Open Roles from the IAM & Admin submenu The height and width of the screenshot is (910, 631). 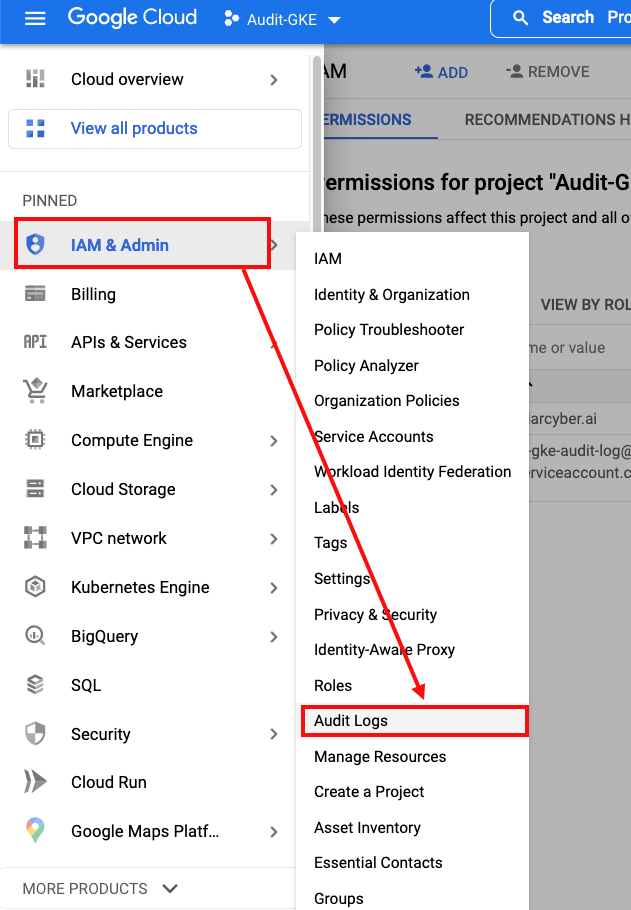click(333, 686)
